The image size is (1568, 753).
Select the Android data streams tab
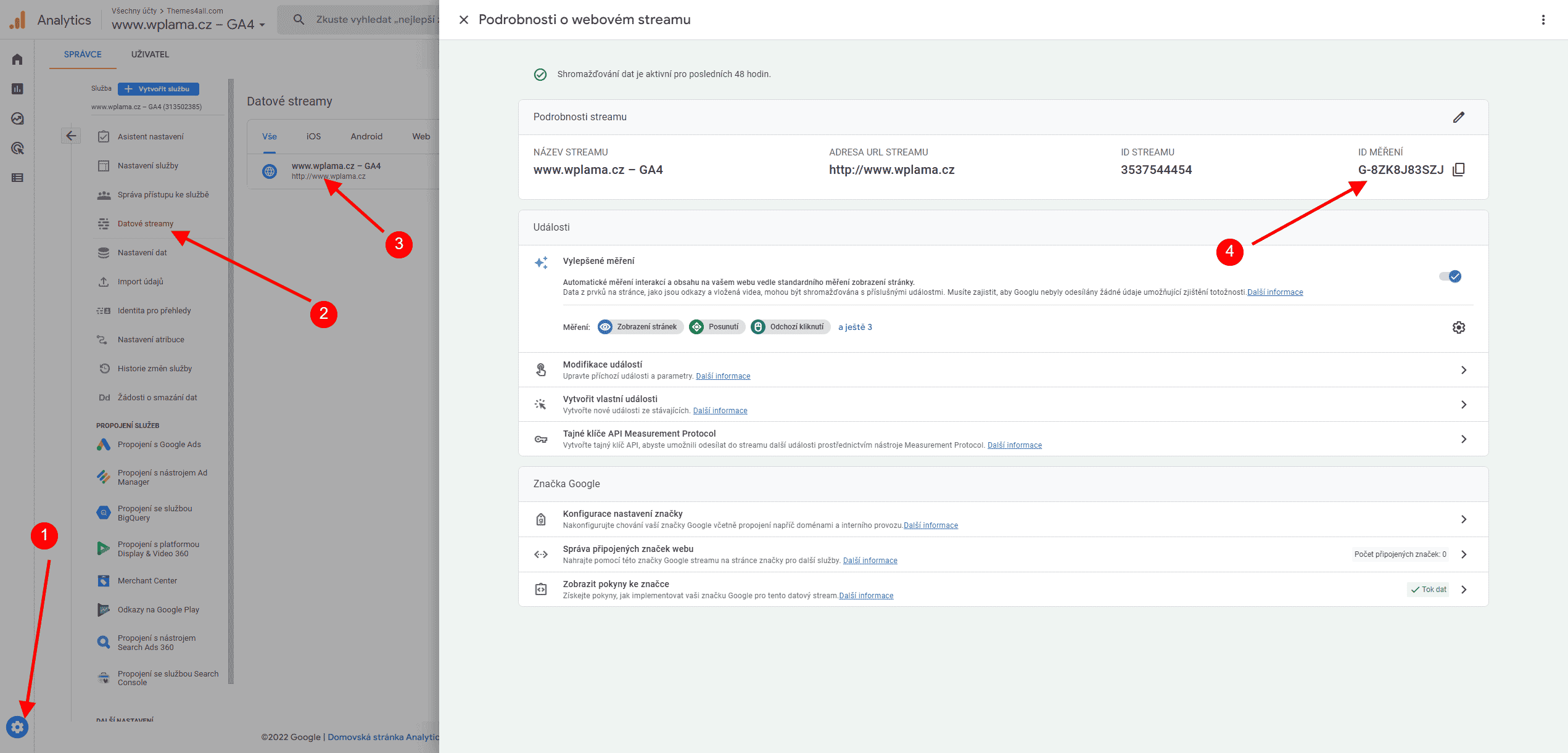(x=366, y=137)
